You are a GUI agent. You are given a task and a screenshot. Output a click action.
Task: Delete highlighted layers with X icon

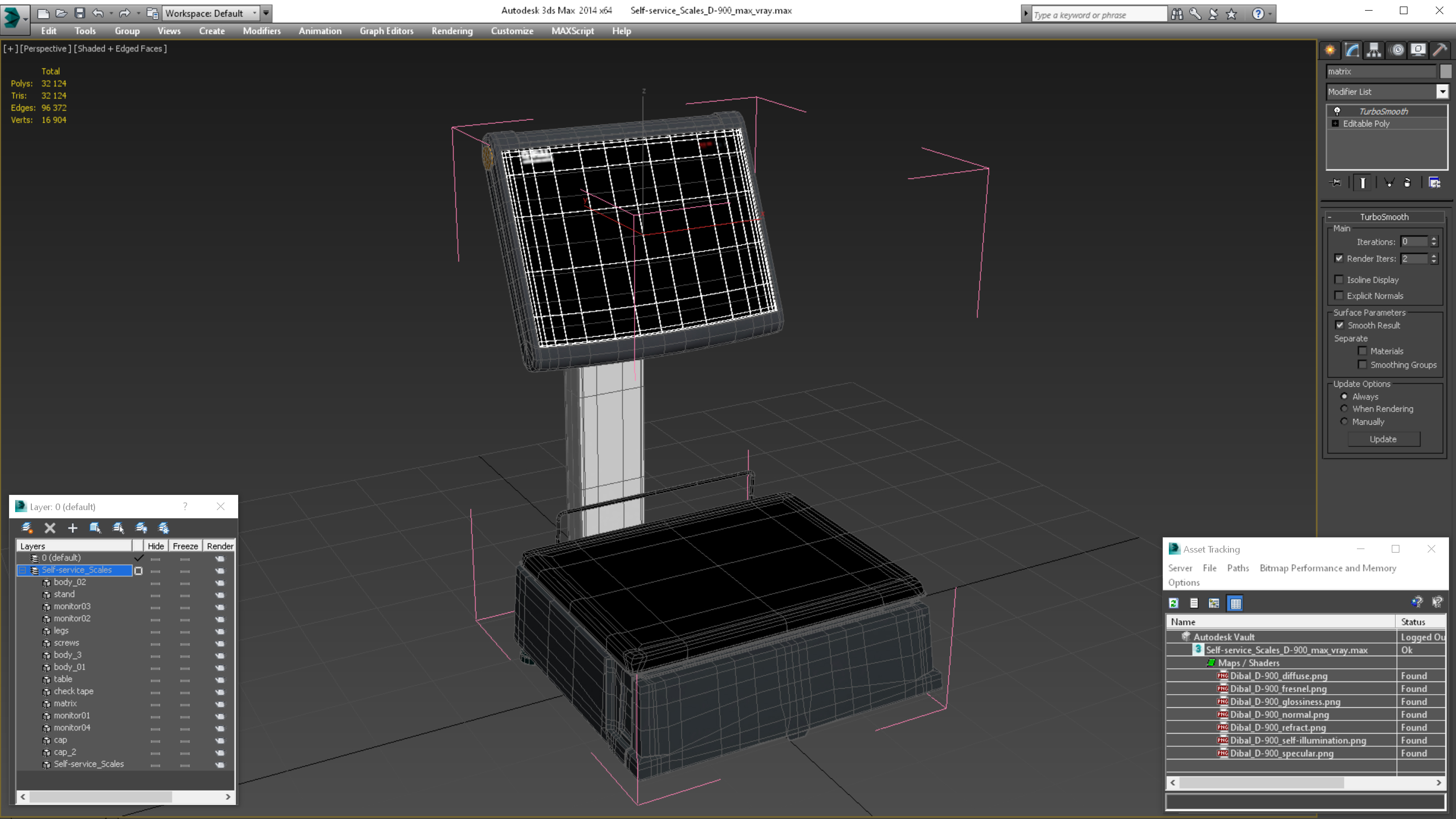(50, 527)
